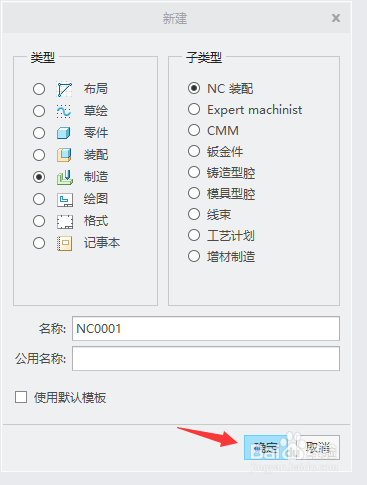Viewport: 367px width, 485px height.
Task: Select the 增材制造 subtype radio button
Action: (194, 256)
